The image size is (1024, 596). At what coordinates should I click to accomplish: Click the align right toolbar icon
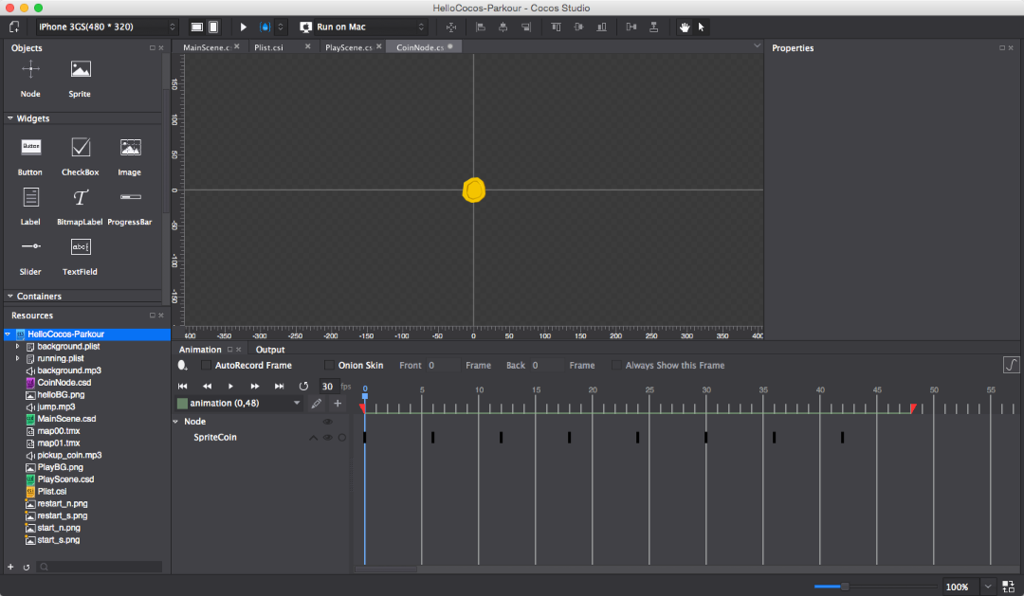pyautogui.click(x=526, y=27)
